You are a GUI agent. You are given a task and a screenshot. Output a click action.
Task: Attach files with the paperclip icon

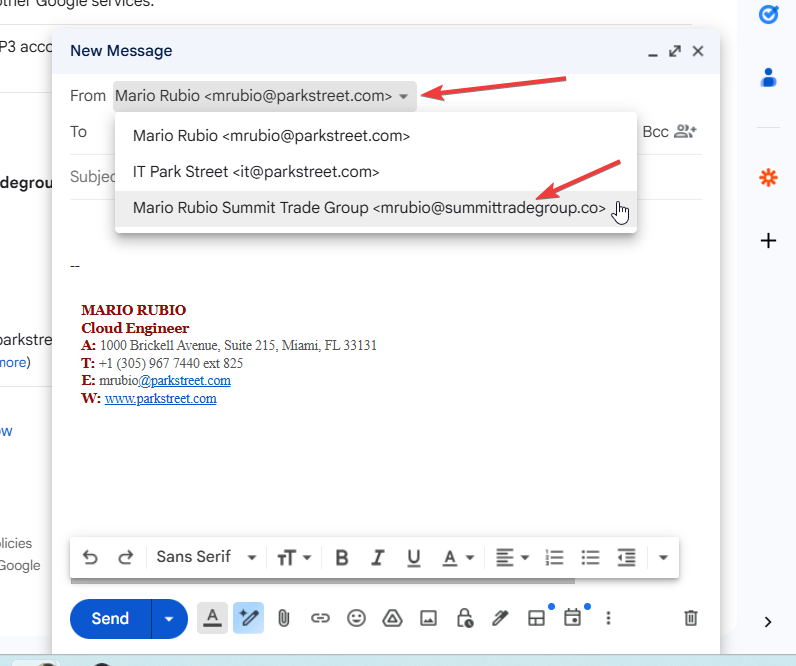click(284, 618)
